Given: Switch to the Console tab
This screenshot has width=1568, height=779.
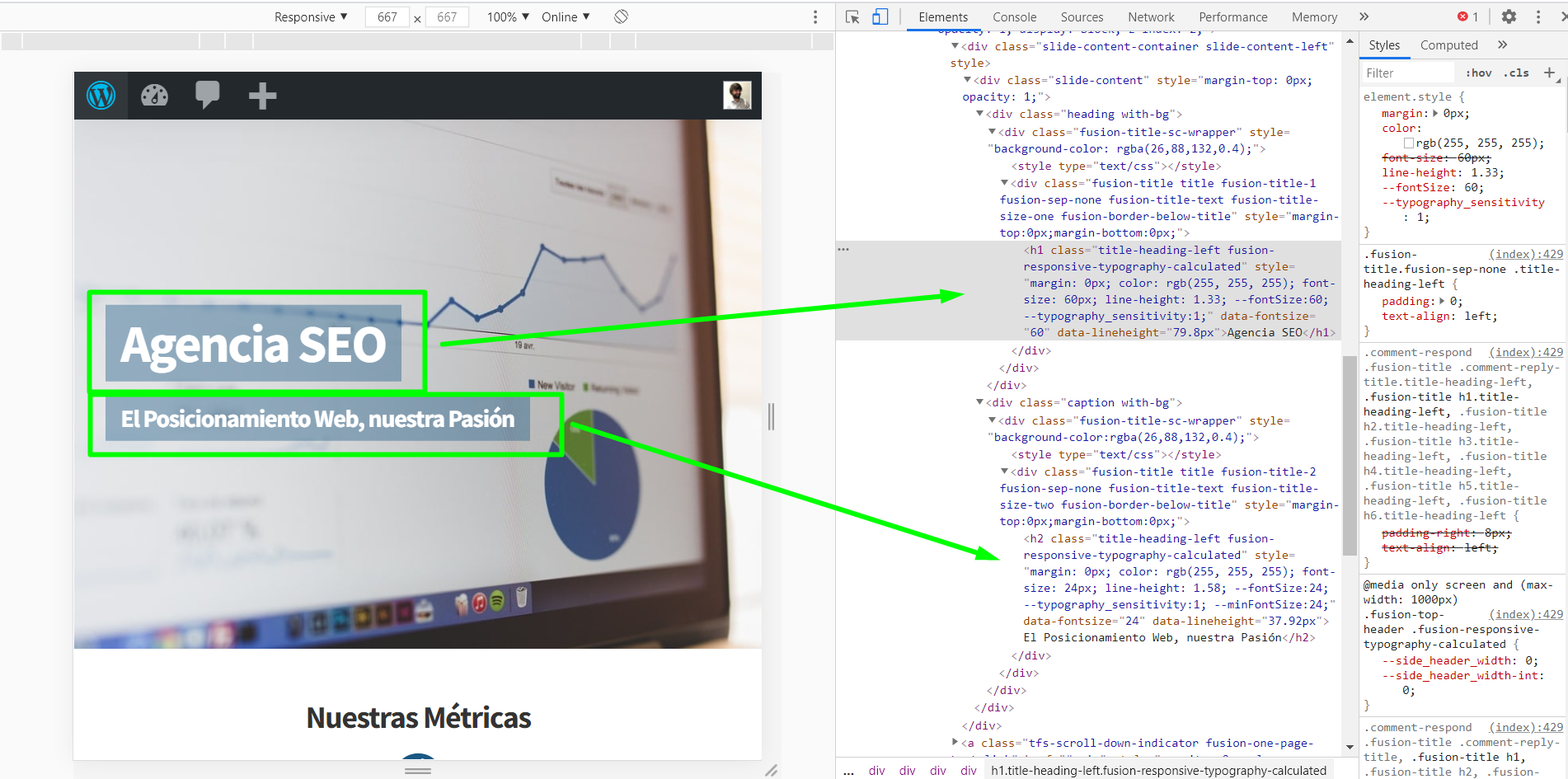Looking at the screenshot, I should coord(1014,16).
